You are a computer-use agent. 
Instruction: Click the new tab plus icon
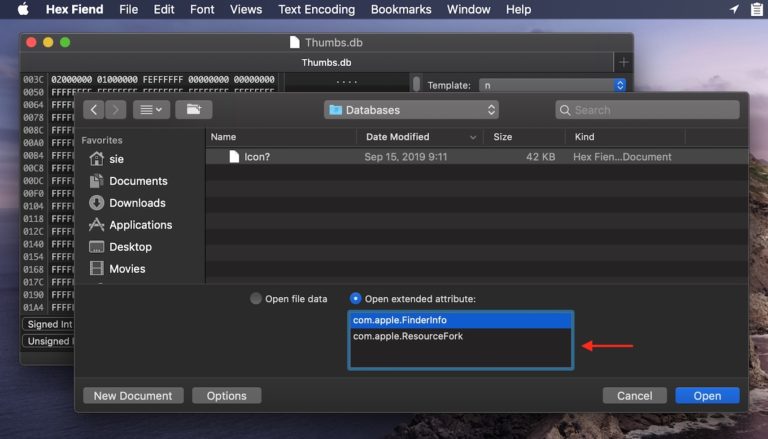(623, 62)
